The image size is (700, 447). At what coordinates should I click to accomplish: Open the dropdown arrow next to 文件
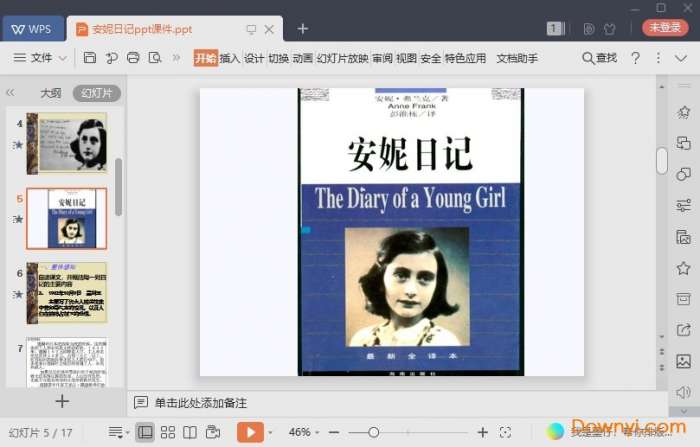coord(63,58)
